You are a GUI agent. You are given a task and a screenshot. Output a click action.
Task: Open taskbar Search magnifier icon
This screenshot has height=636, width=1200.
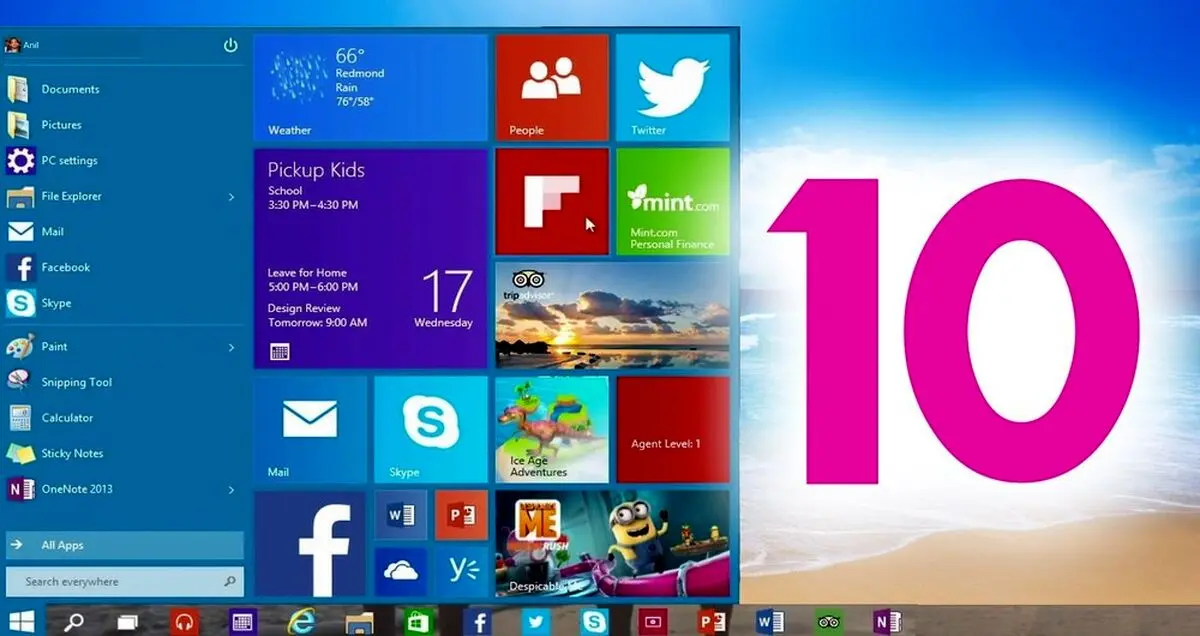point(74,621)
